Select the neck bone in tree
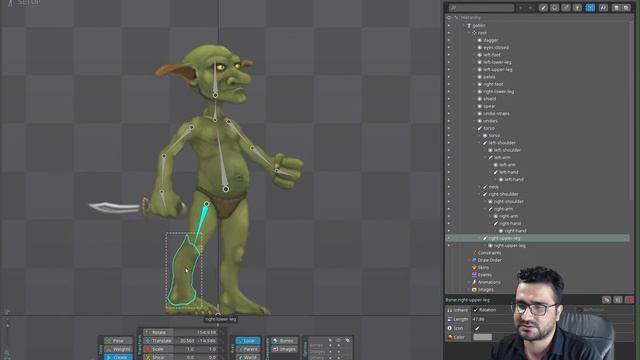The height and width of the screenshot is (360, 640). click(x=493, y=187)
